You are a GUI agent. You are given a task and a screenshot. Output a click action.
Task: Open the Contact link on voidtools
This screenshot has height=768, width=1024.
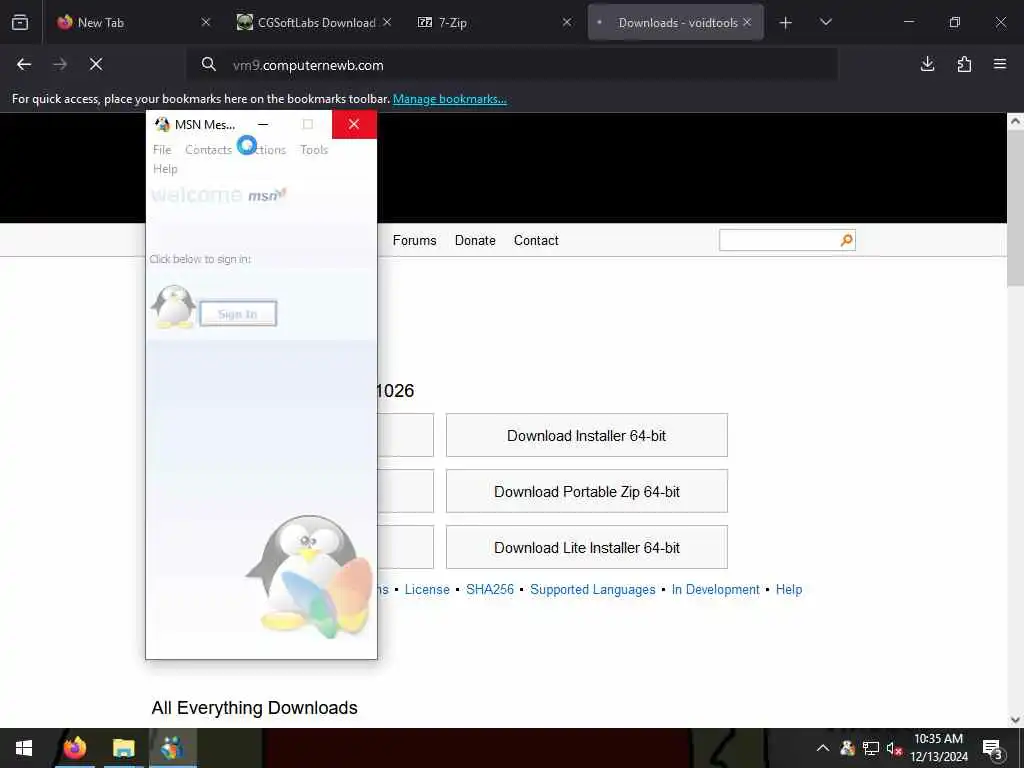[536, 240]
